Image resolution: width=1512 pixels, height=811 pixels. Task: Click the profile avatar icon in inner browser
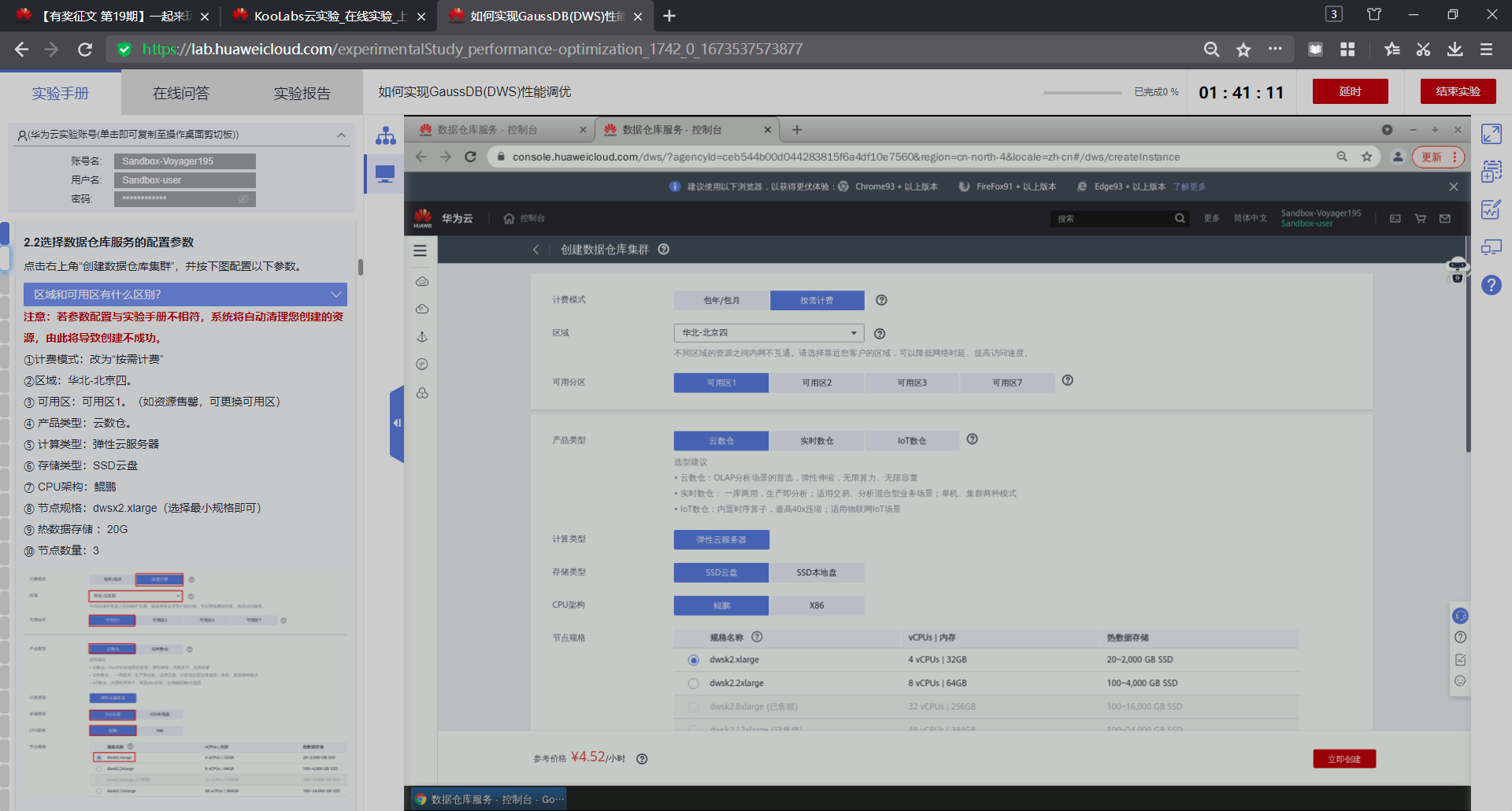[1398, 157]
